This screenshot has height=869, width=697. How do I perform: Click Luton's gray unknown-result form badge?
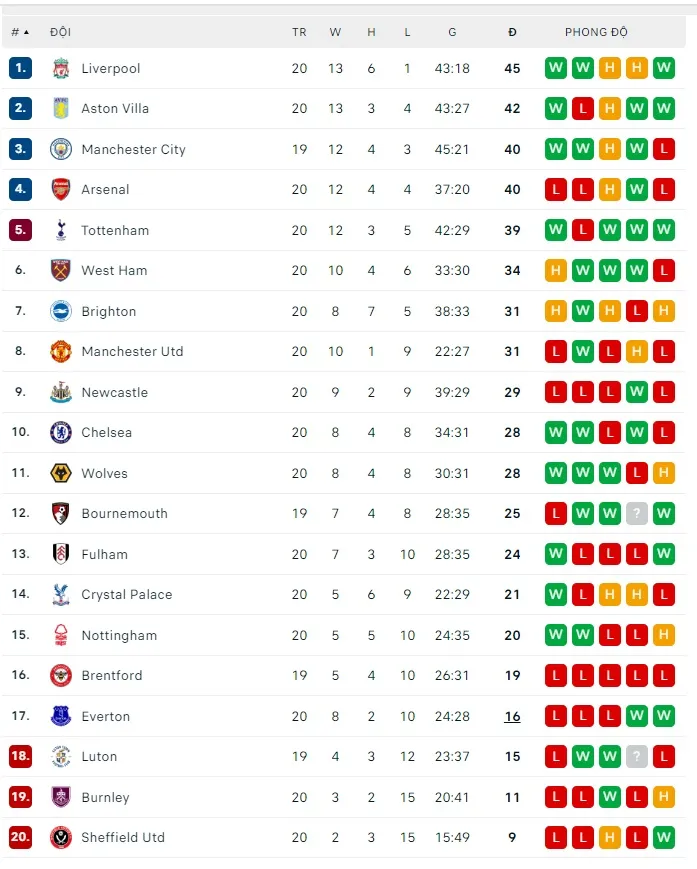[637, 756]
